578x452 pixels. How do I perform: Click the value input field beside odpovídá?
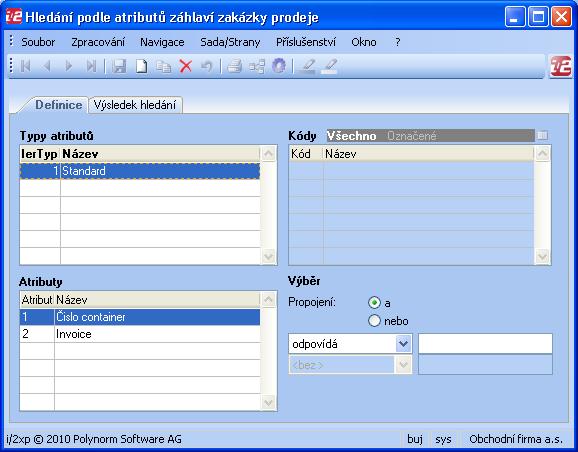(x=485, y=344)
